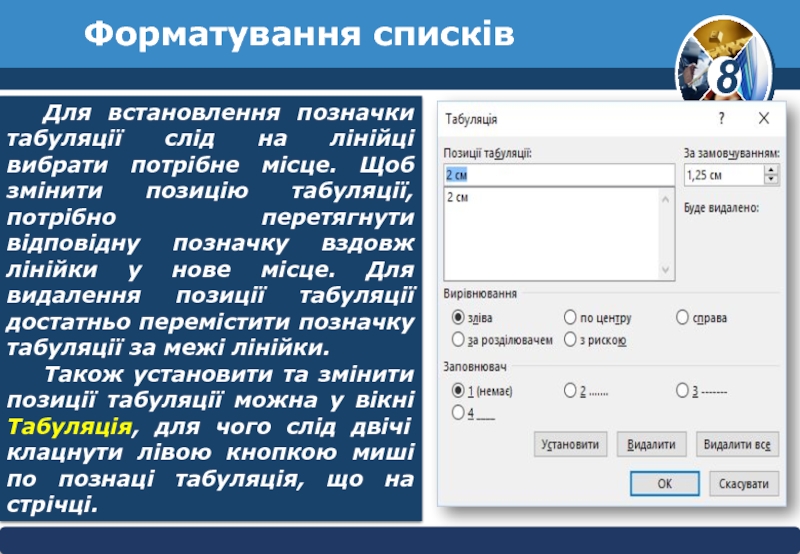Close the Табуляція dialog window
Viewport: 800px width, 554px height.
764,118
